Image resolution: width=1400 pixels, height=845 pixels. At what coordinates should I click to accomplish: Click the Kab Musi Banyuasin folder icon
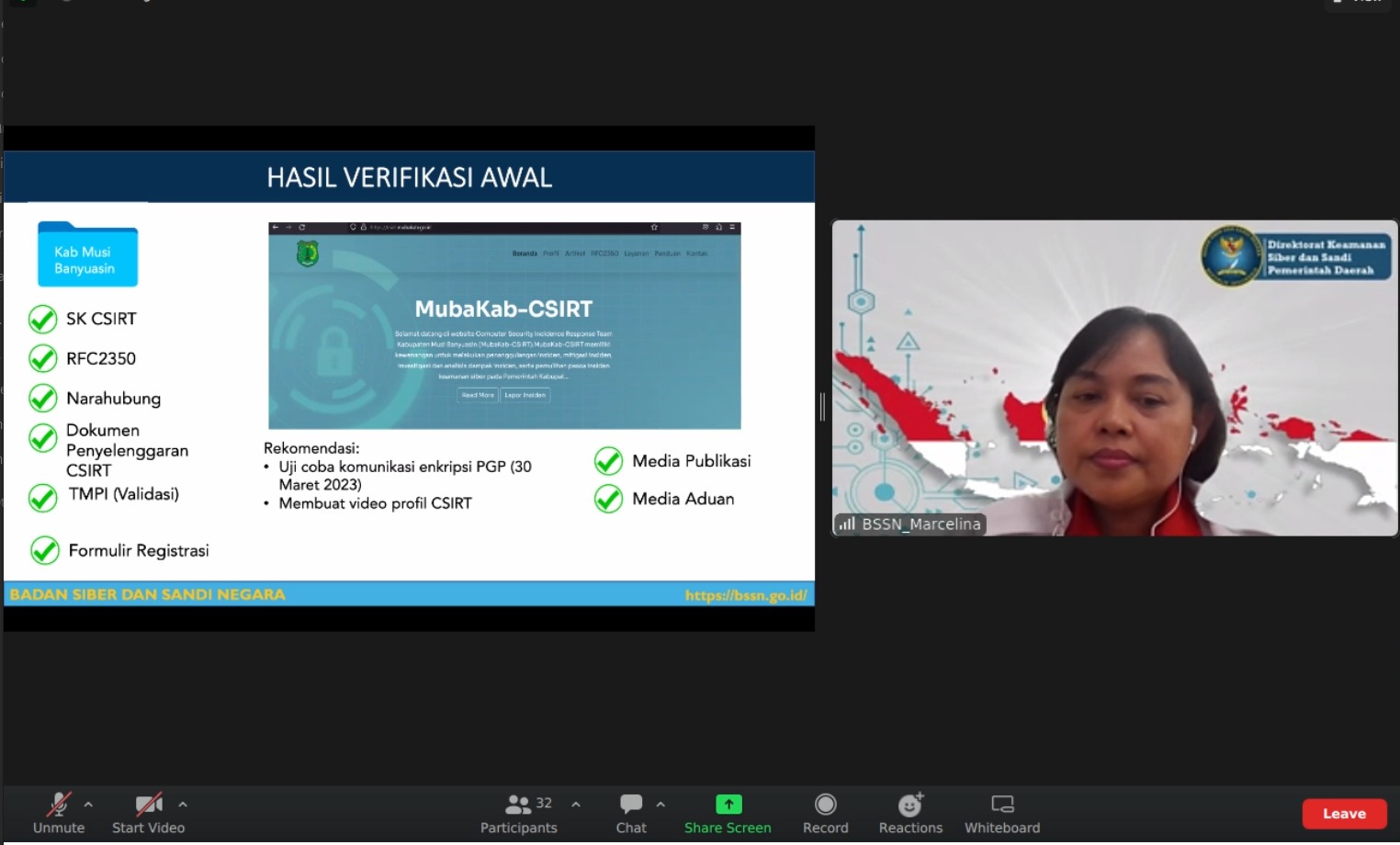coord(87,254)
